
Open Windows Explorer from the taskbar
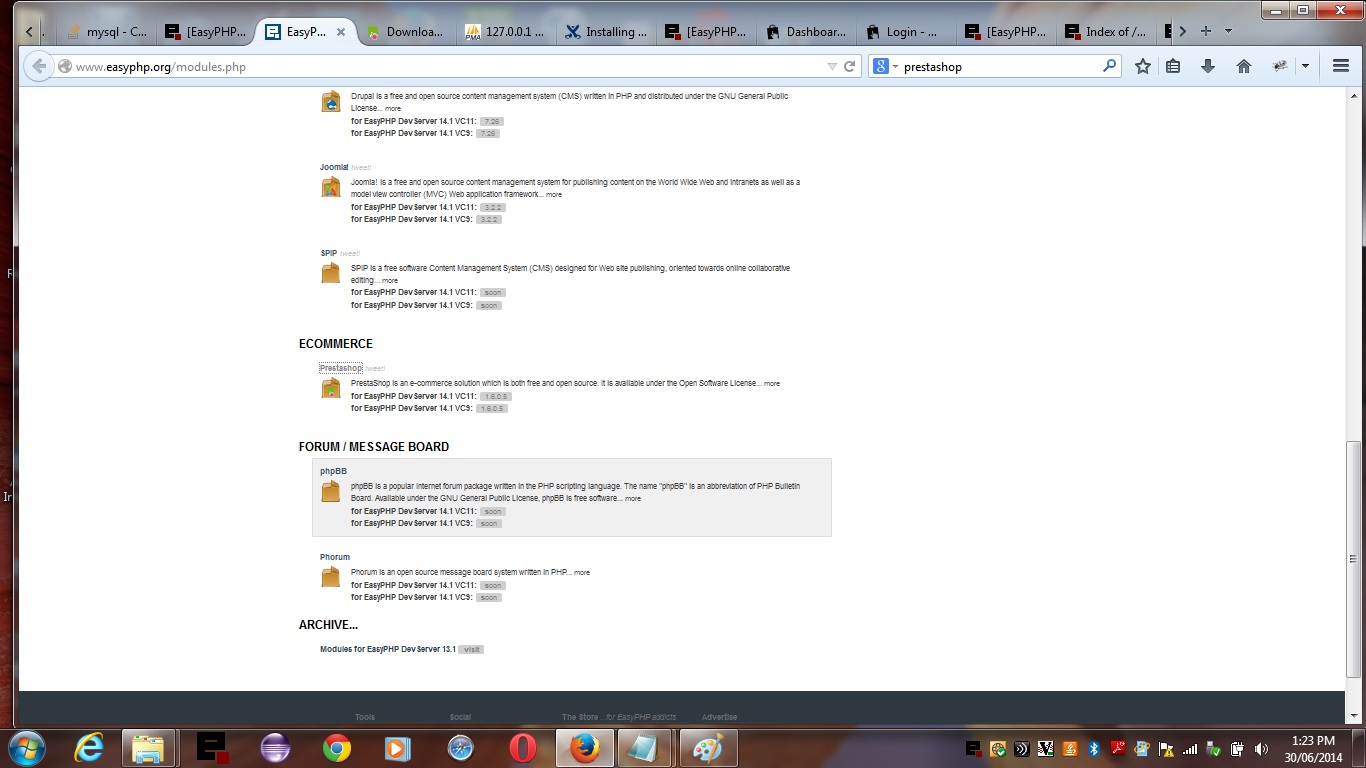tap(149, 748)
